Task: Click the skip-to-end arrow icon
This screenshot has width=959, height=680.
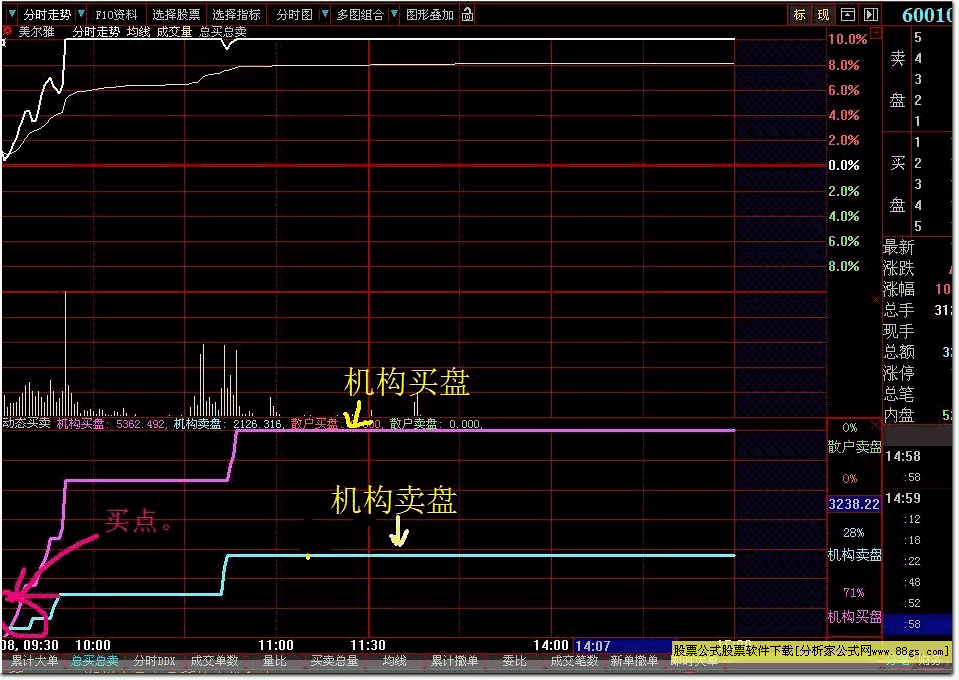Action: click(x=871, y=15)
